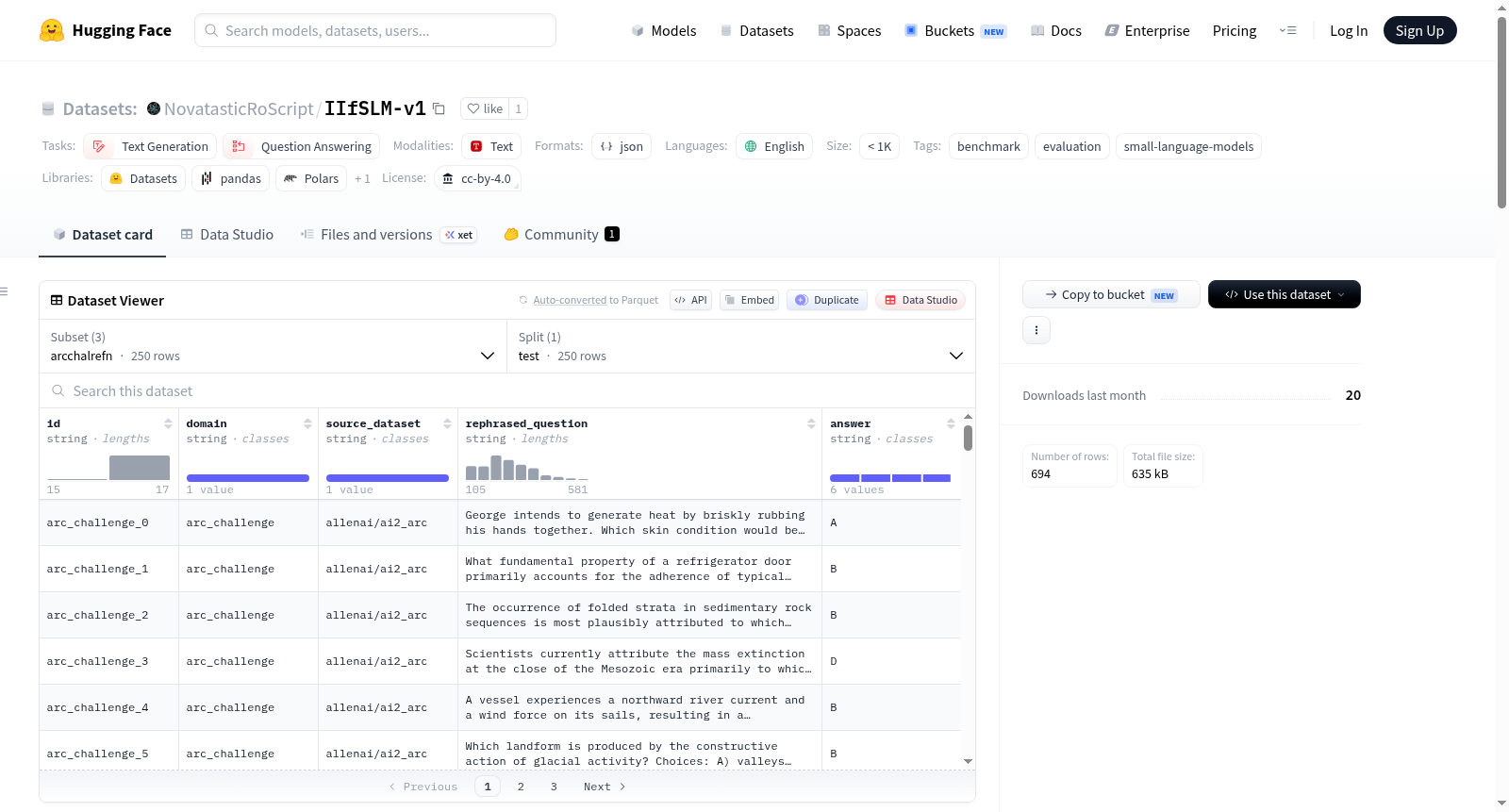The width and height of the screenshot is (1509, 812).
Task: Open the Models page
Action: tap(664, 30)
